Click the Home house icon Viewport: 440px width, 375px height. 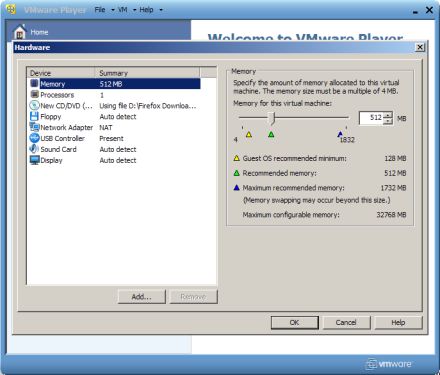click(x=19, y=32)
